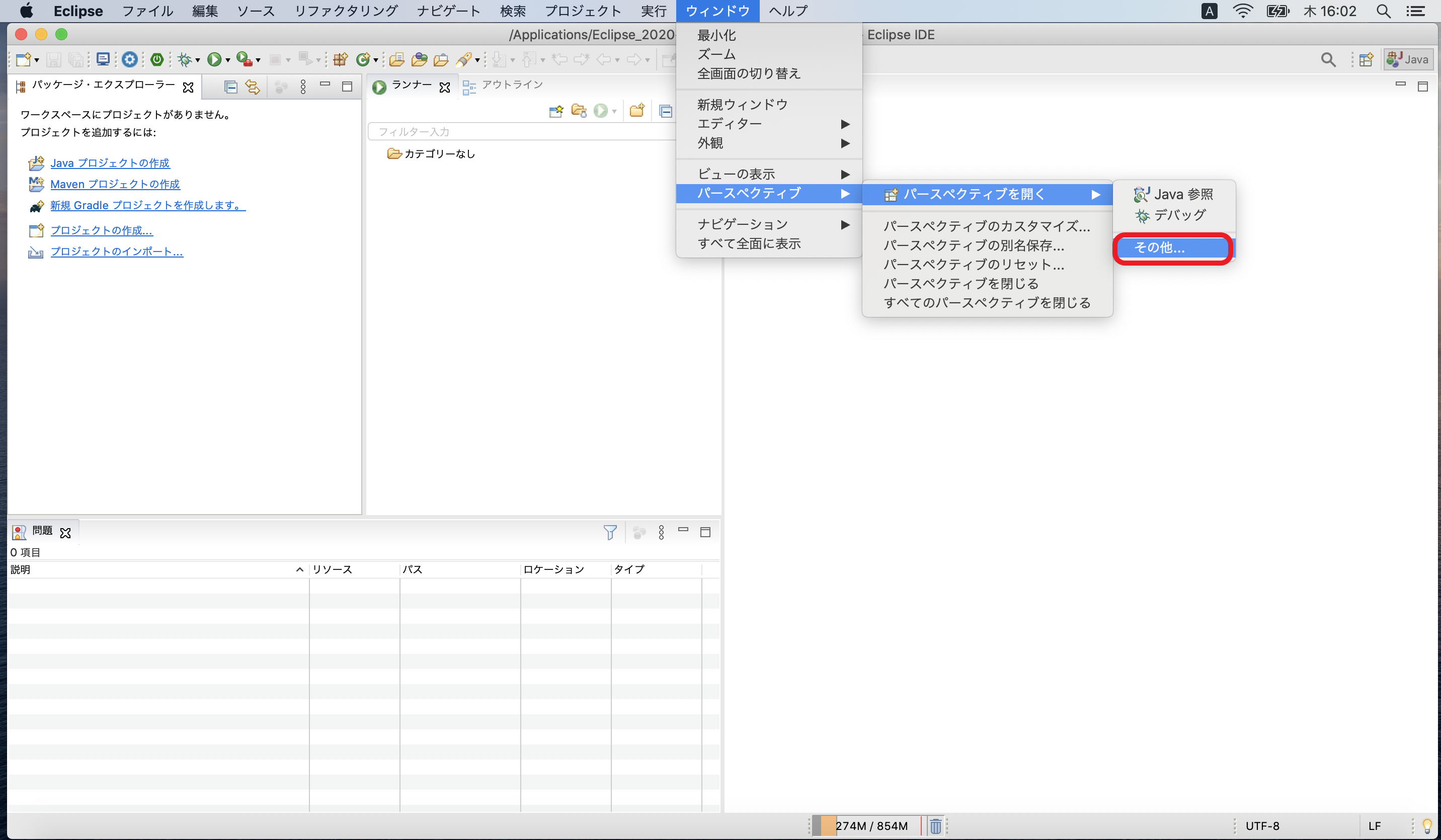Viewport: 1441px width, 840px height.
Task: Click the filter funnel in Problems view
Action: click(x=610, y=532)
